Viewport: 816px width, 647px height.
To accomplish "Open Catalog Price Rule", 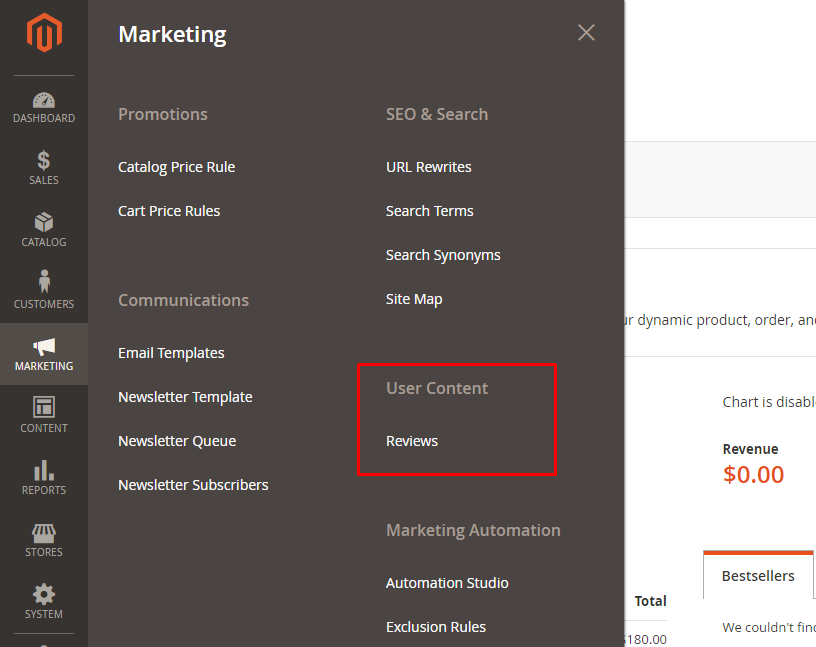I will coord(176,167).
